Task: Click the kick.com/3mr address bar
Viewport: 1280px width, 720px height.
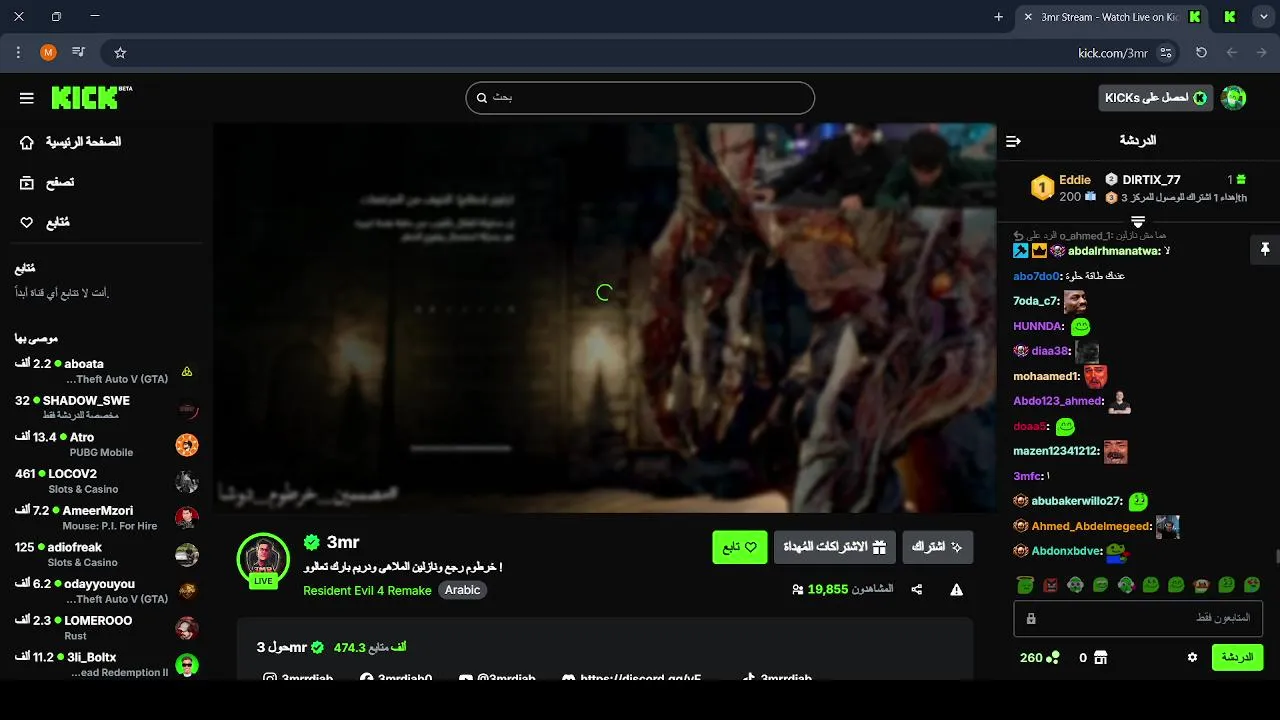Action: tap(1113, 53)
